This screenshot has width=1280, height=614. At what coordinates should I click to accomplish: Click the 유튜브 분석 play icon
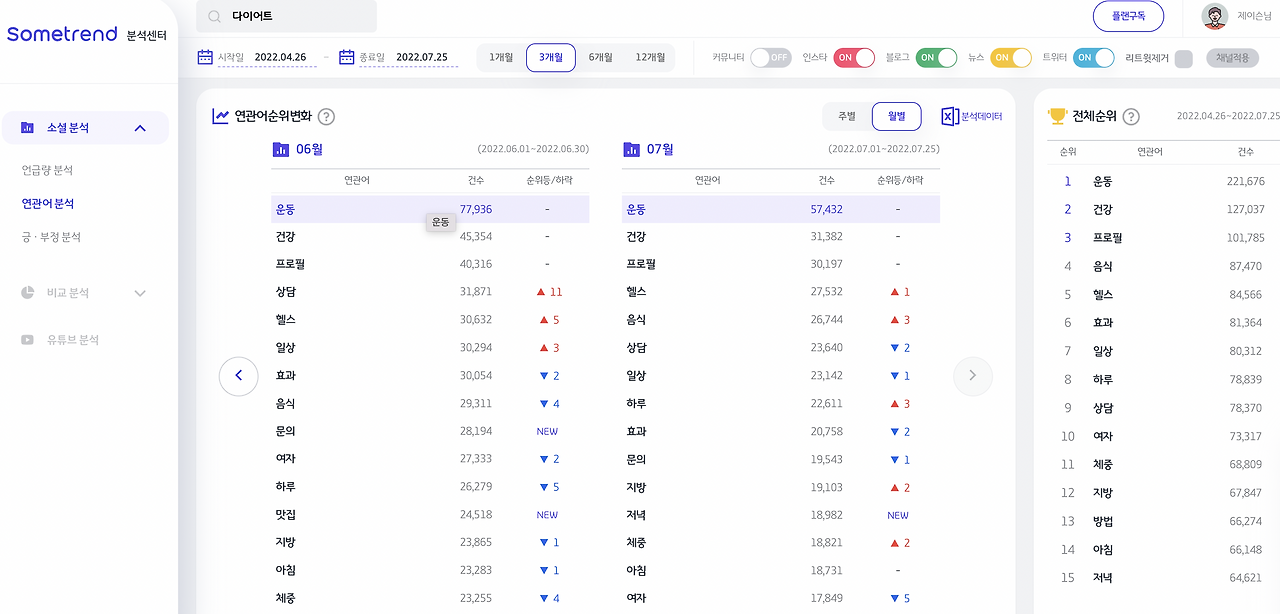coord(27,340)
